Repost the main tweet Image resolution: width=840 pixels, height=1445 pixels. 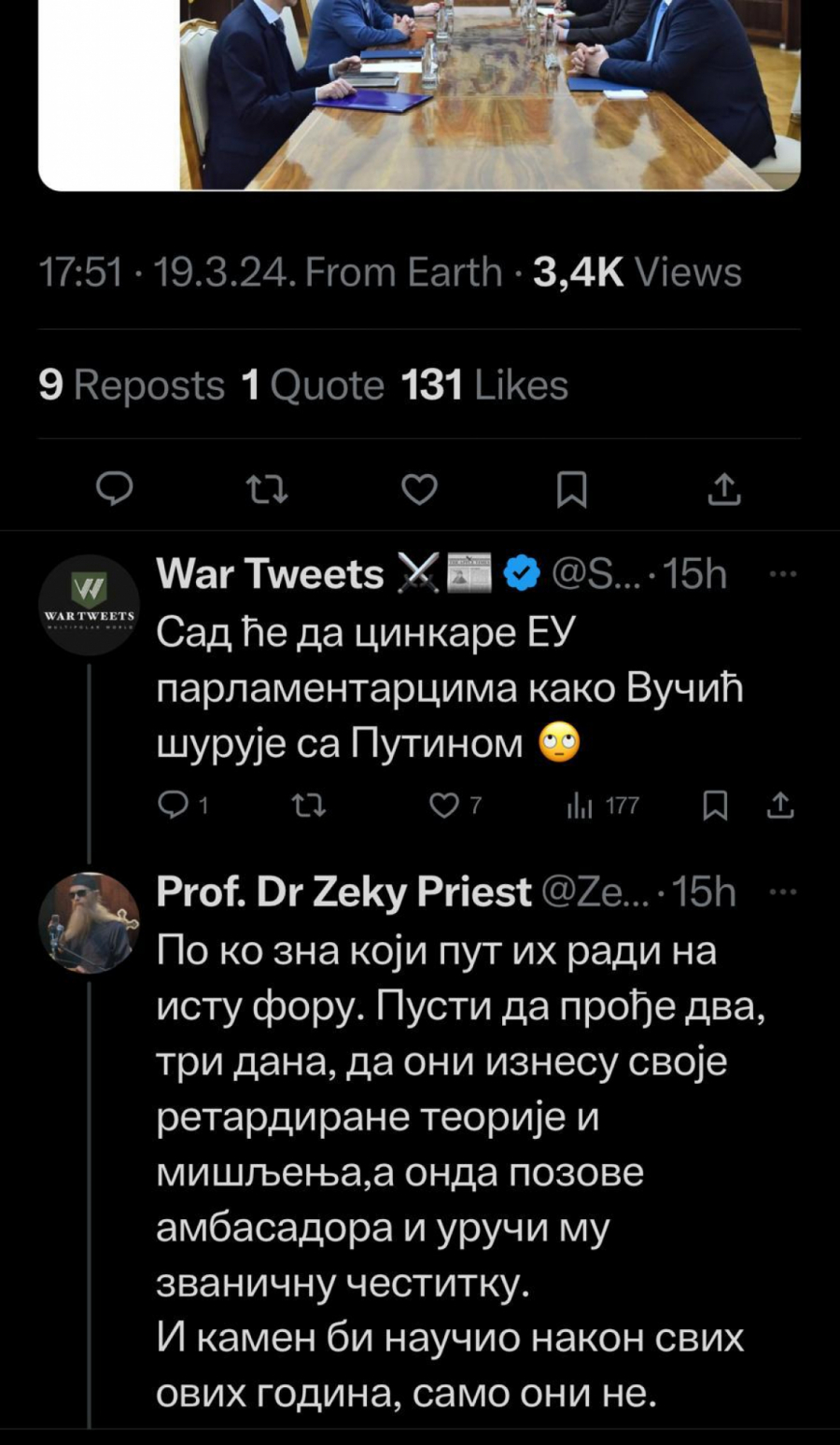[x=266, y=488]
